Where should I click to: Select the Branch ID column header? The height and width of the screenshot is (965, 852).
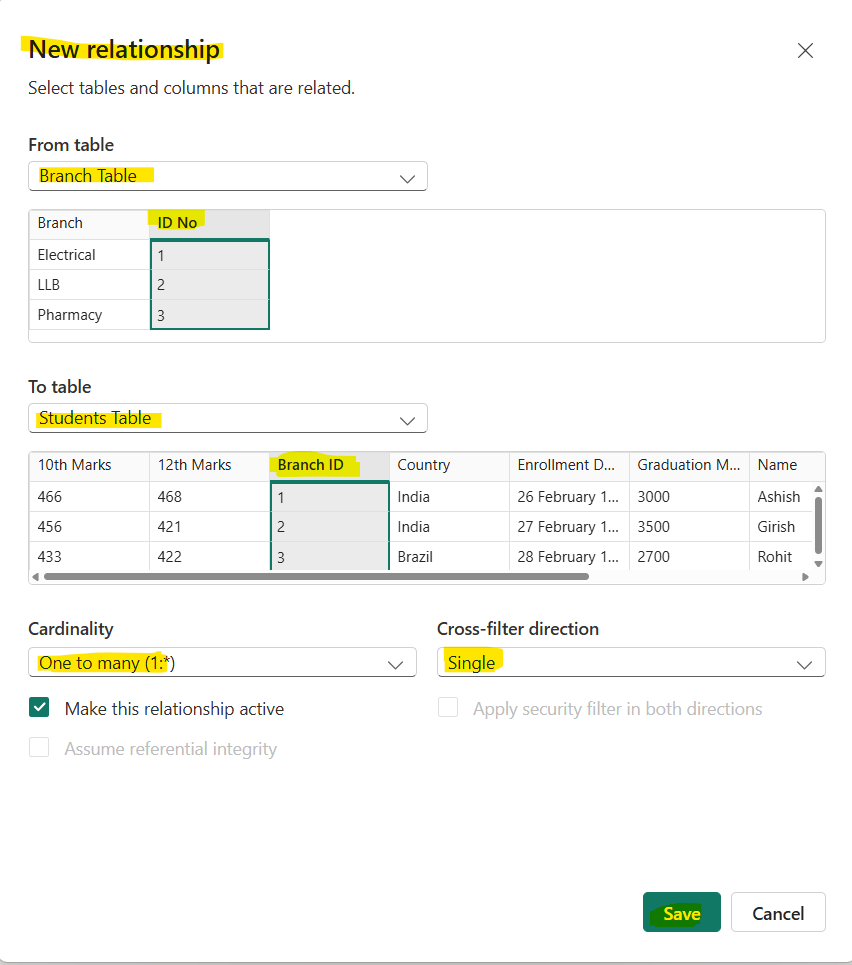(313, 465)
